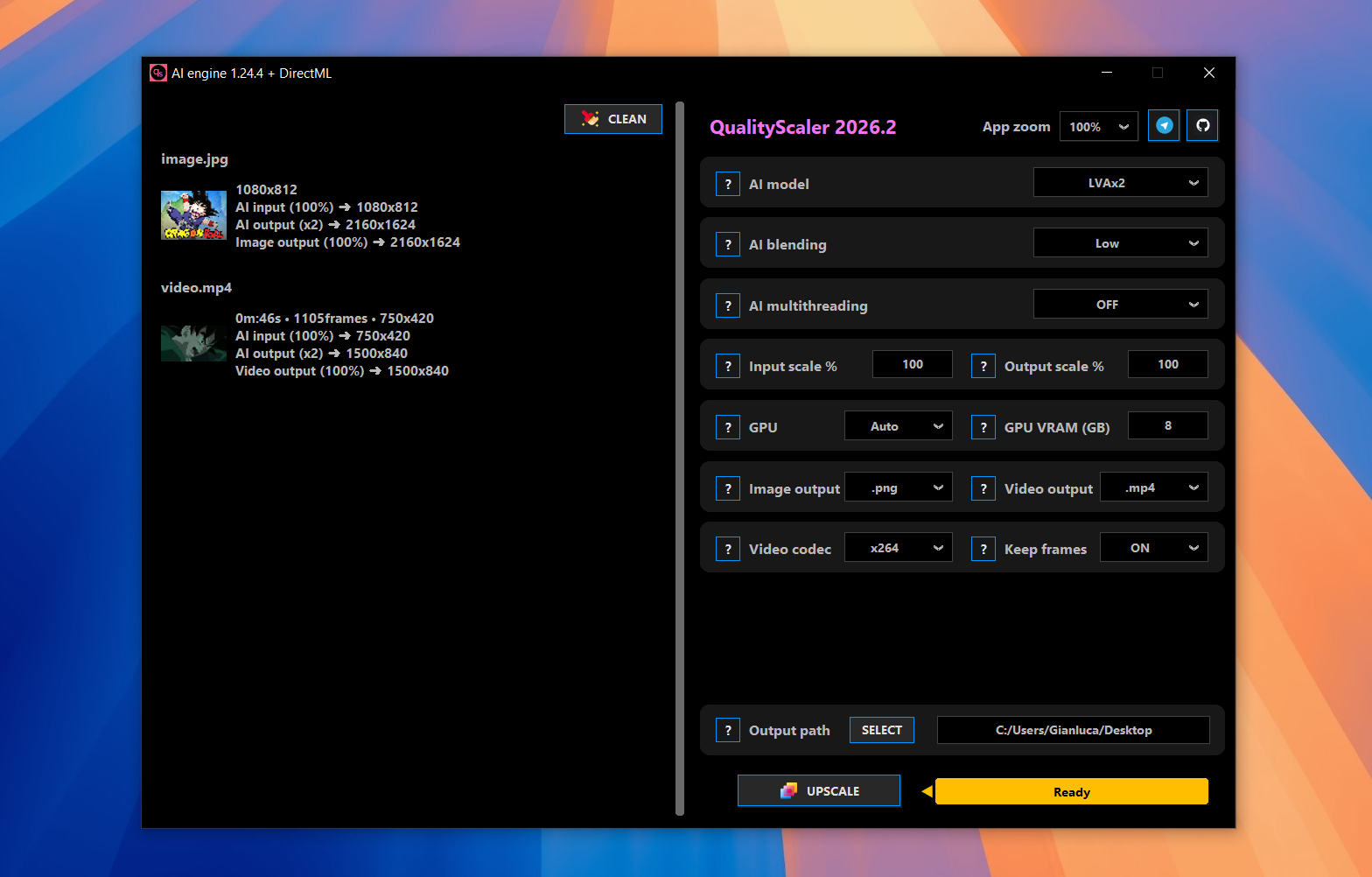
Task: Click the CLEAN button
Action: click(x=613, y=119)
